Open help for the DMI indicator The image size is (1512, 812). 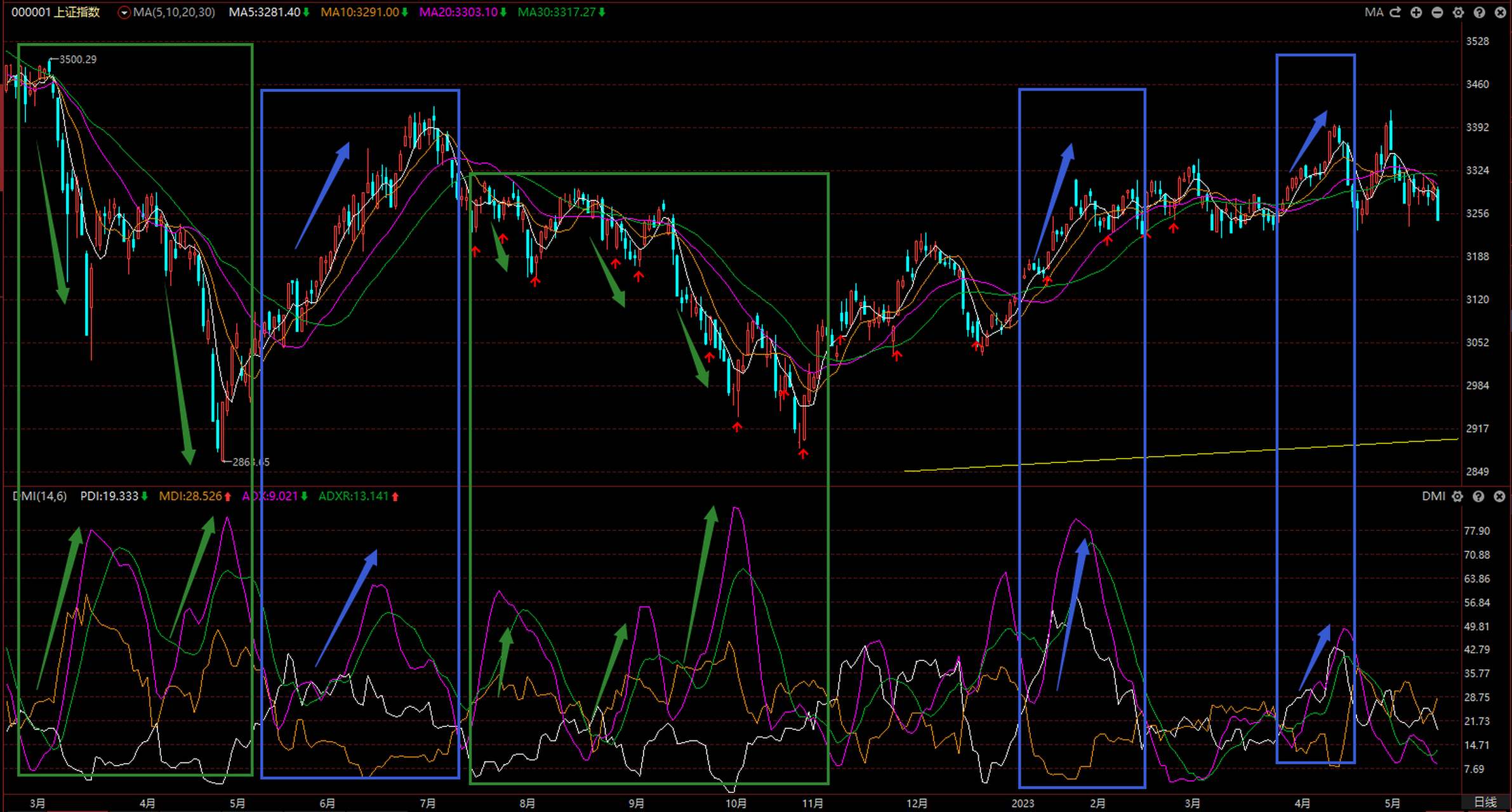coord(1478,496)
